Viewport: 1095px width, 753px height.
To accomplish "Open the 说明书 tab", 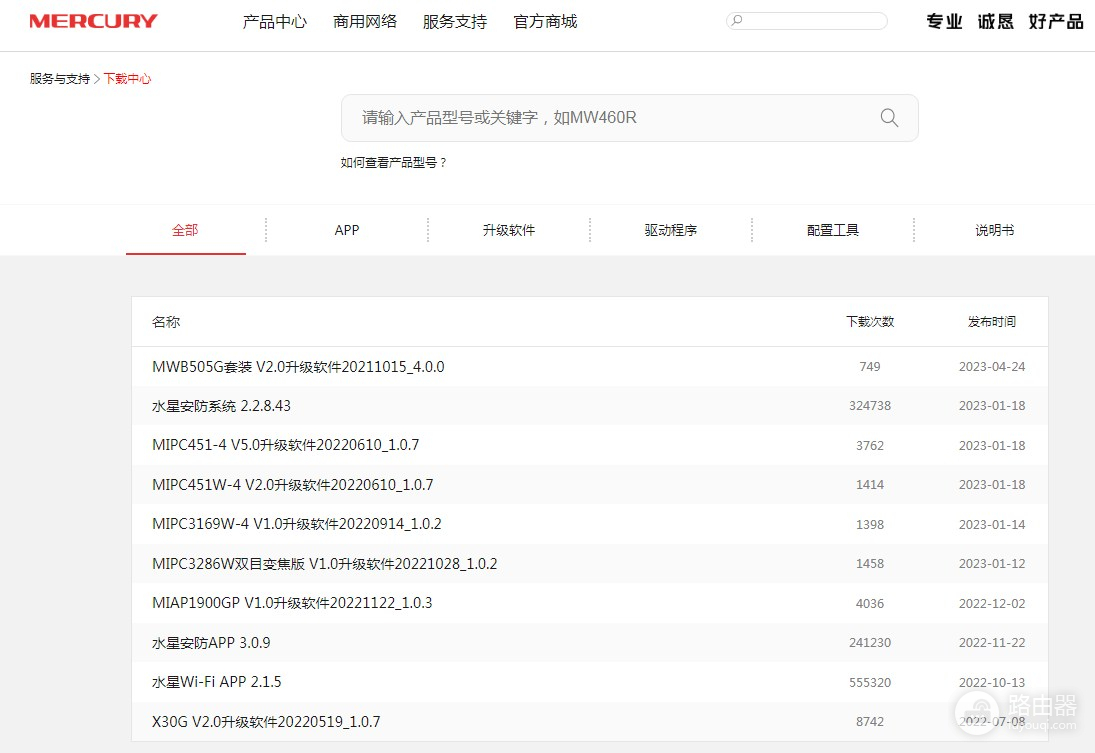I will coord(993,230).
